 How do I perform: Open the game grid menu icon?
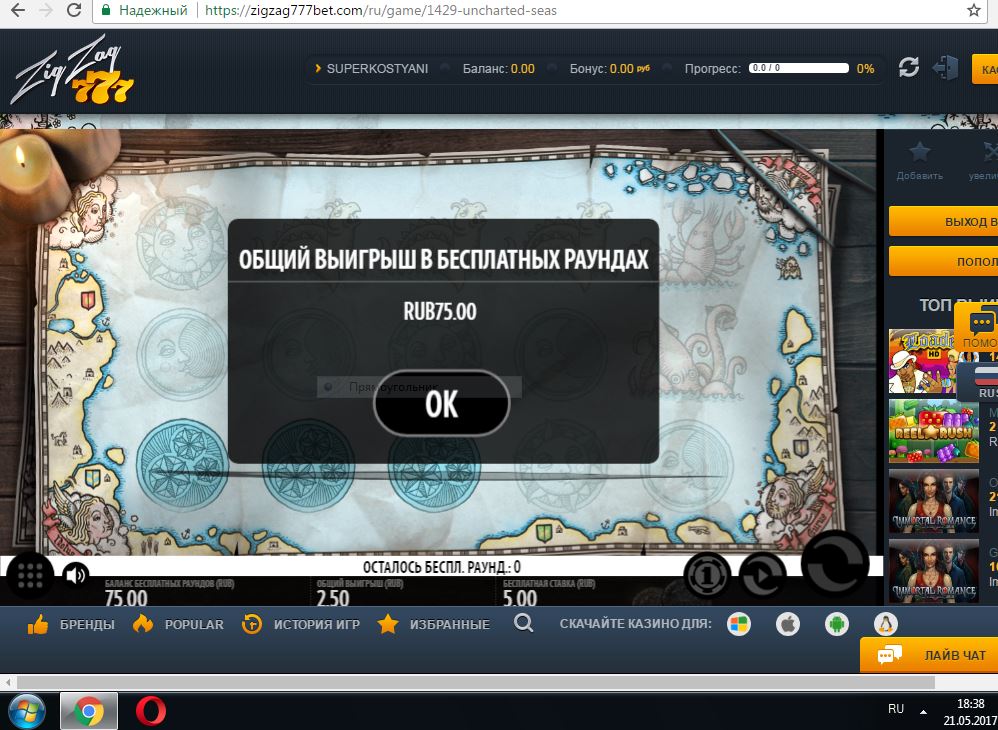point(29,576)
